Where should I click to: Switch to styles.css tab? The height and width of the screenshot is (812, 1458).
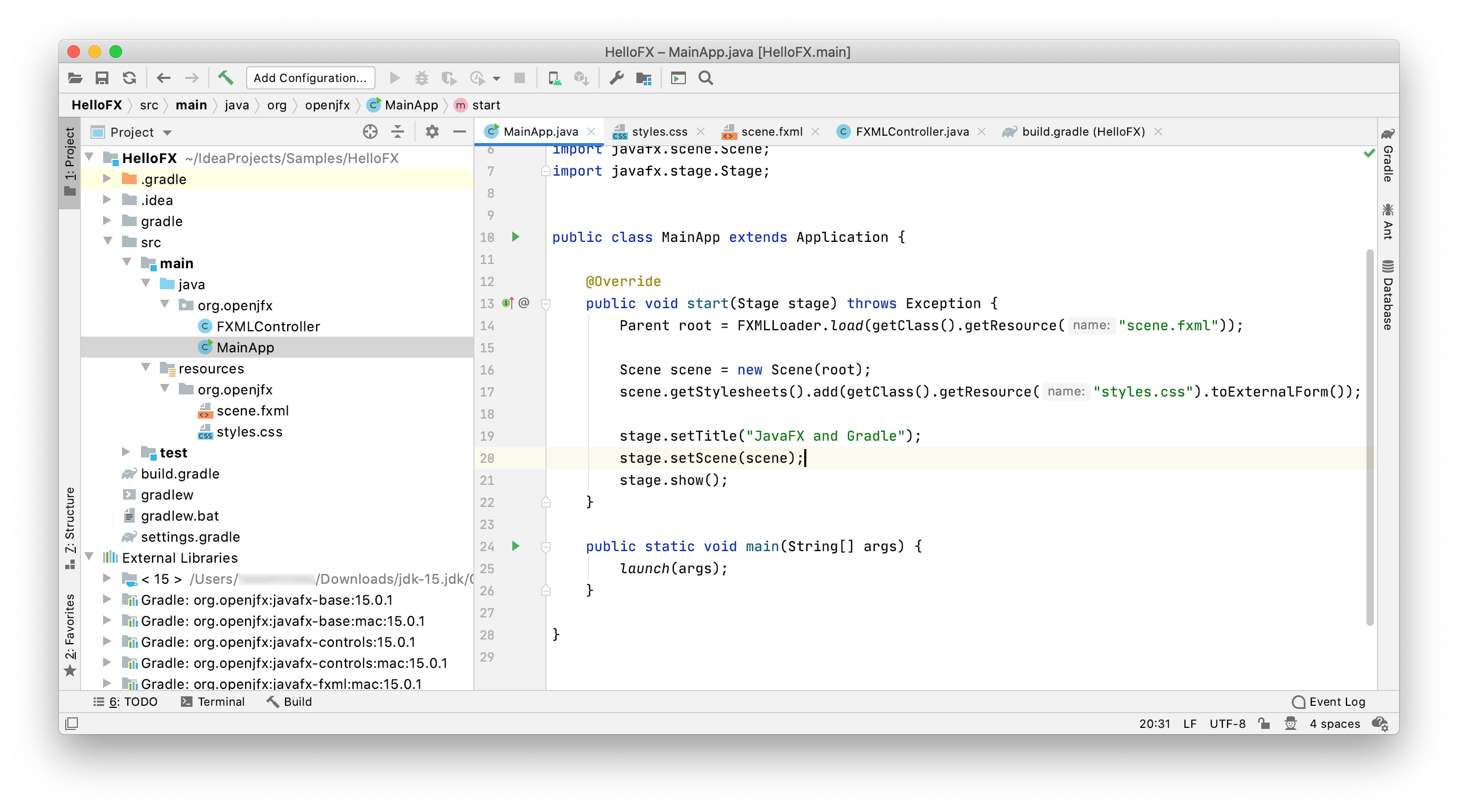659,132
